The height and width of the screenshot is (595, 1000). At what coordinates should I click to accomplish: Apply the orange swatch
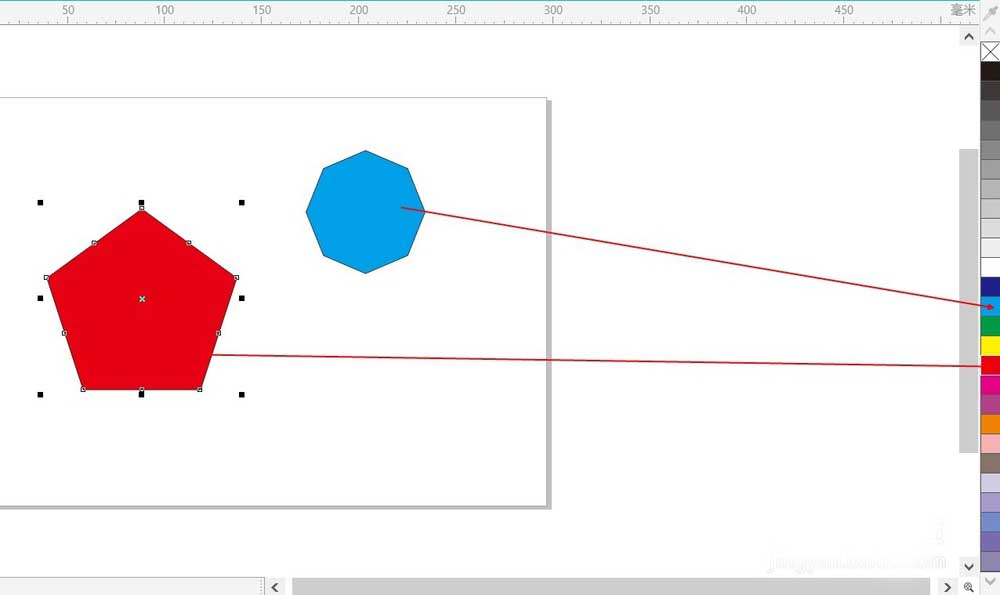[990, 424]
